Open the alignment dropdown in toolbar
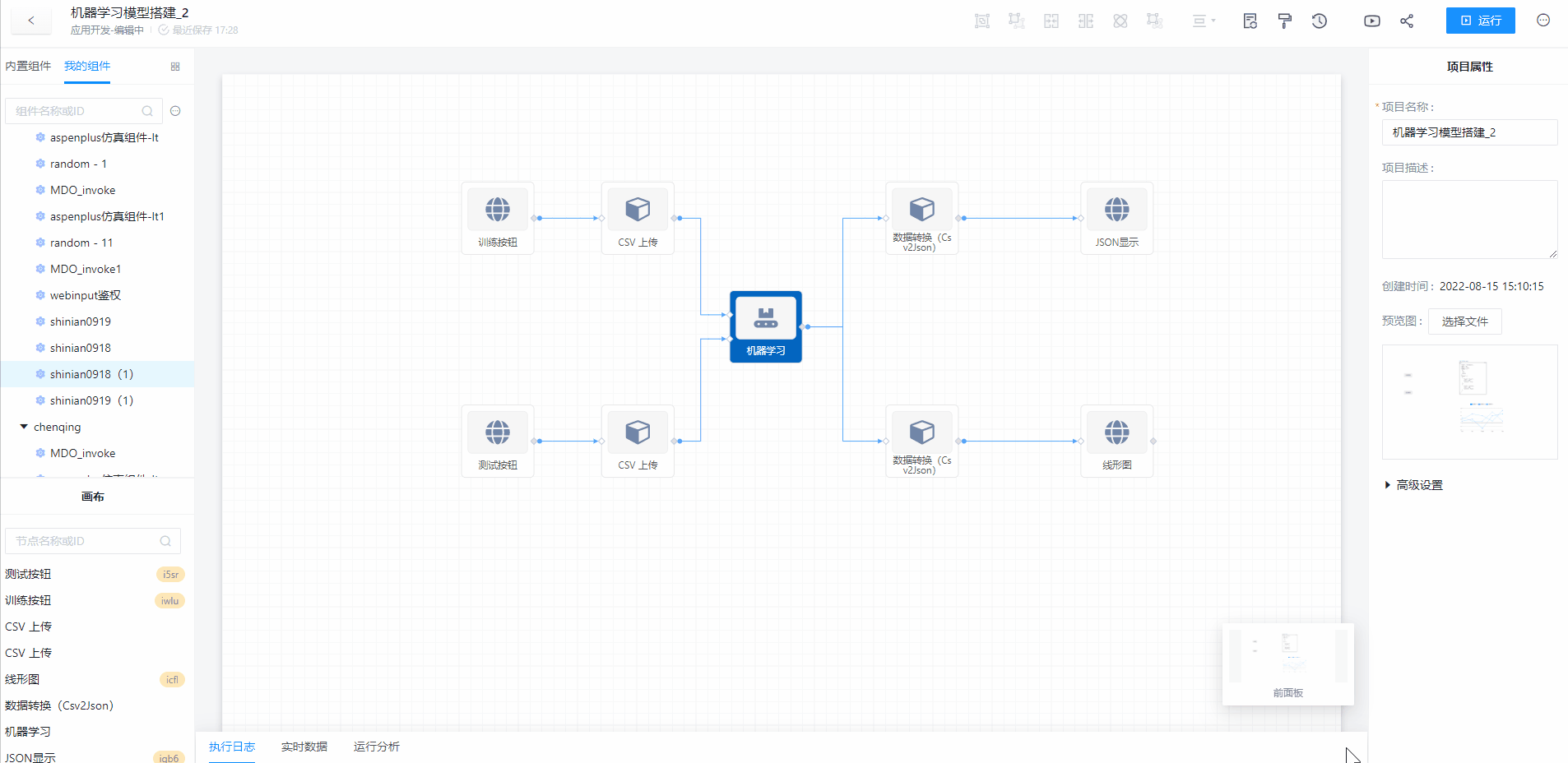Image resolution: width=1568 pixels, height=763 pixels. click(x=1204, y=21)
